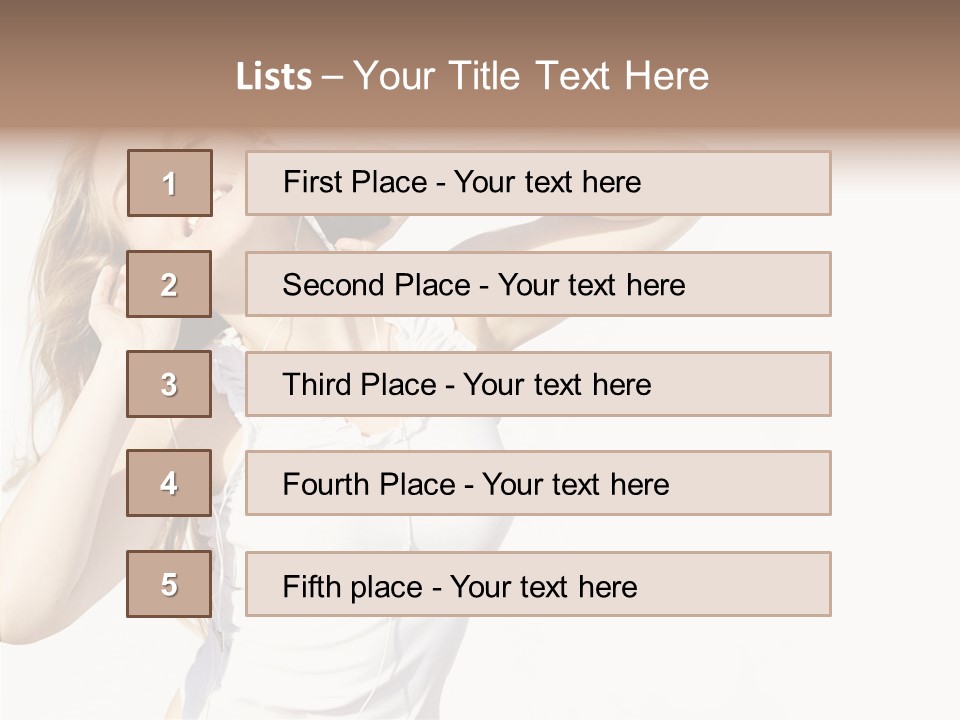Click 'Your text here' in fifth row
This screenshot has height=720, width=960.
[543, 587]
